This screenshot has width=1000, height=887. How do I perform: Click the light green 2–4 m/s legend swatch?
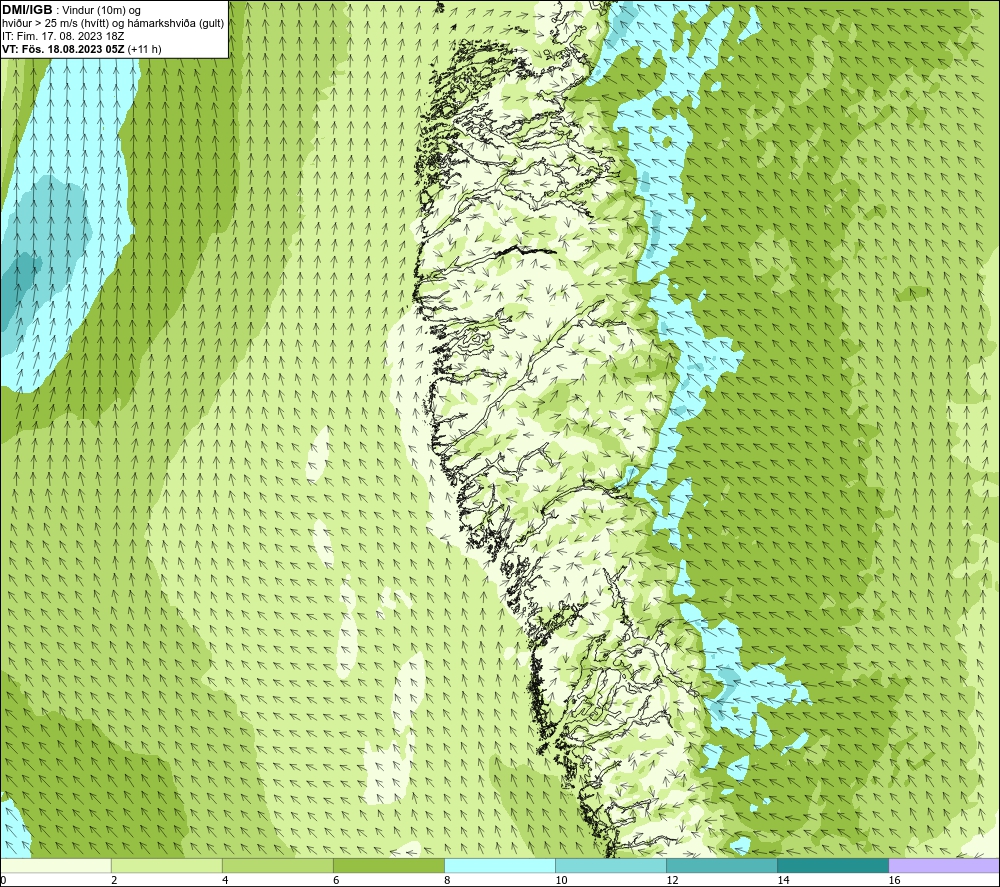click(x=167, y=865)
